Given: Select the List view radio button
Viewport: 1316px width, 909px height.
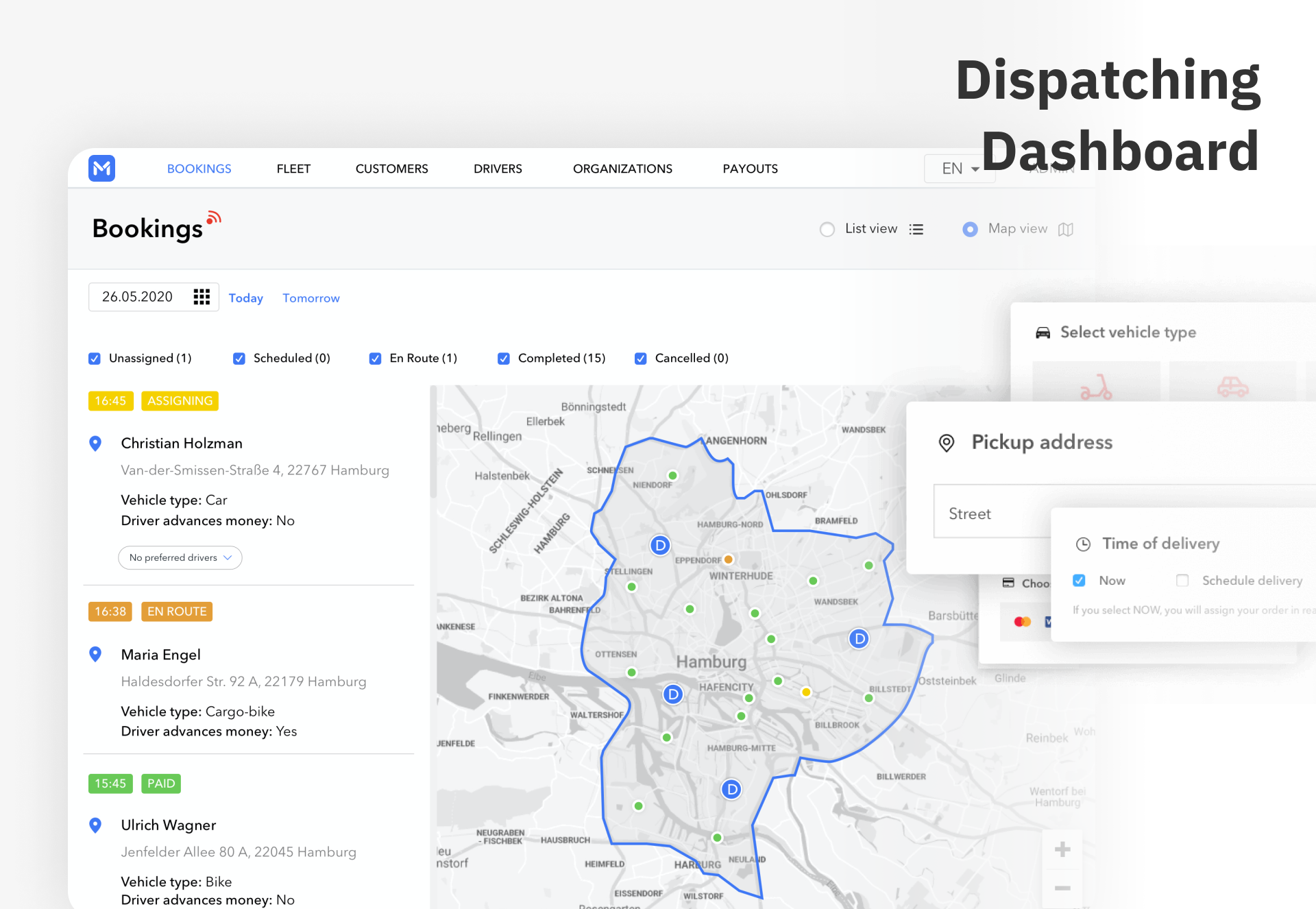Looking at the screenshot, I should pyautogui.click(x=827, y=229).
